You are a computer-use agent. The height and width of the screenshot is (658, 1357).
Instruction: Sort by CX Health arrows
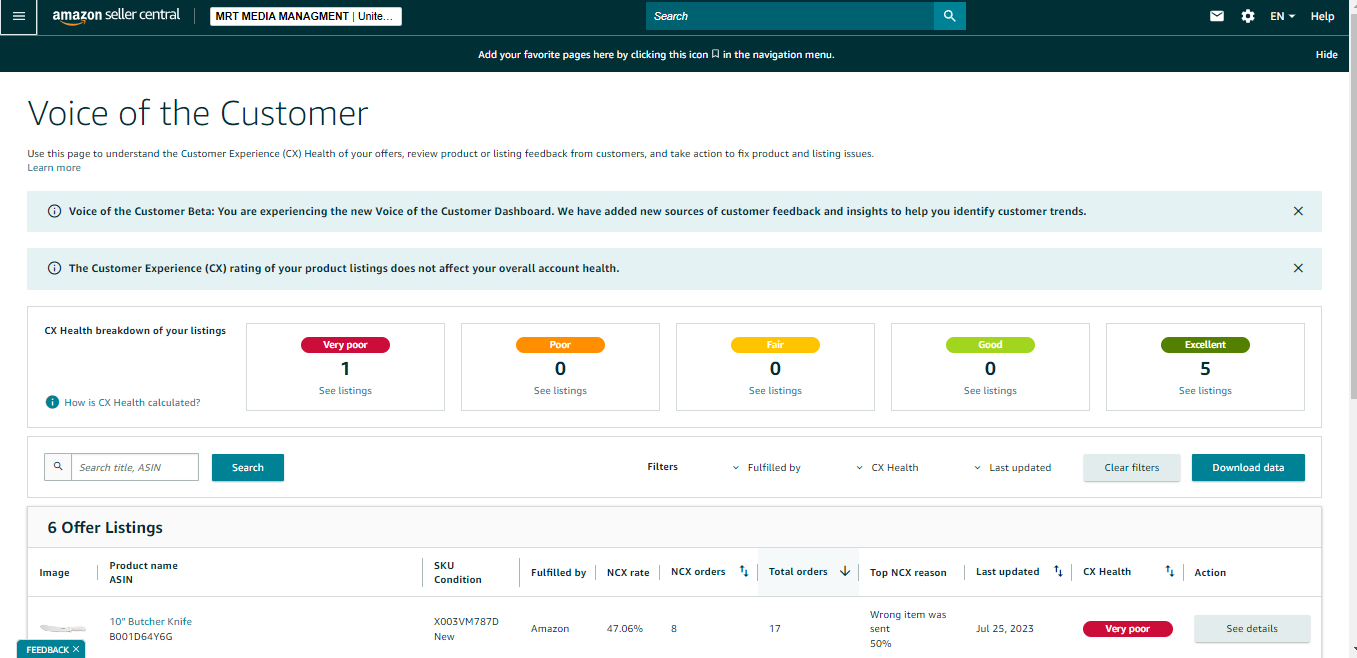(1169, 571)
